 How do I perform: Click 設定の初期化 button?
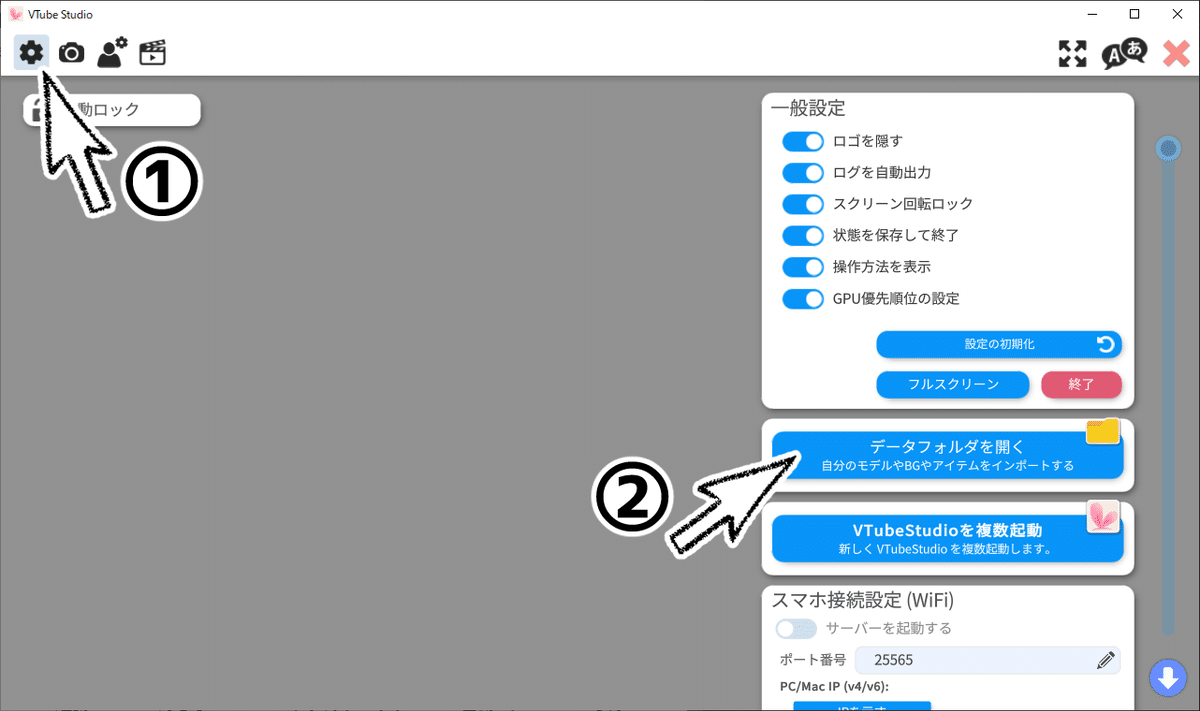999,344
